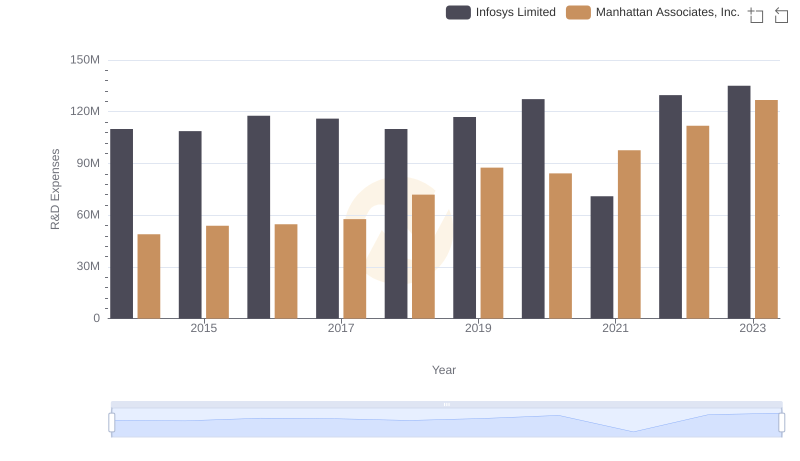Click the Infosys bar for 2015
The height and width of the screenshot is (461, 800).
tap(190, 225)
